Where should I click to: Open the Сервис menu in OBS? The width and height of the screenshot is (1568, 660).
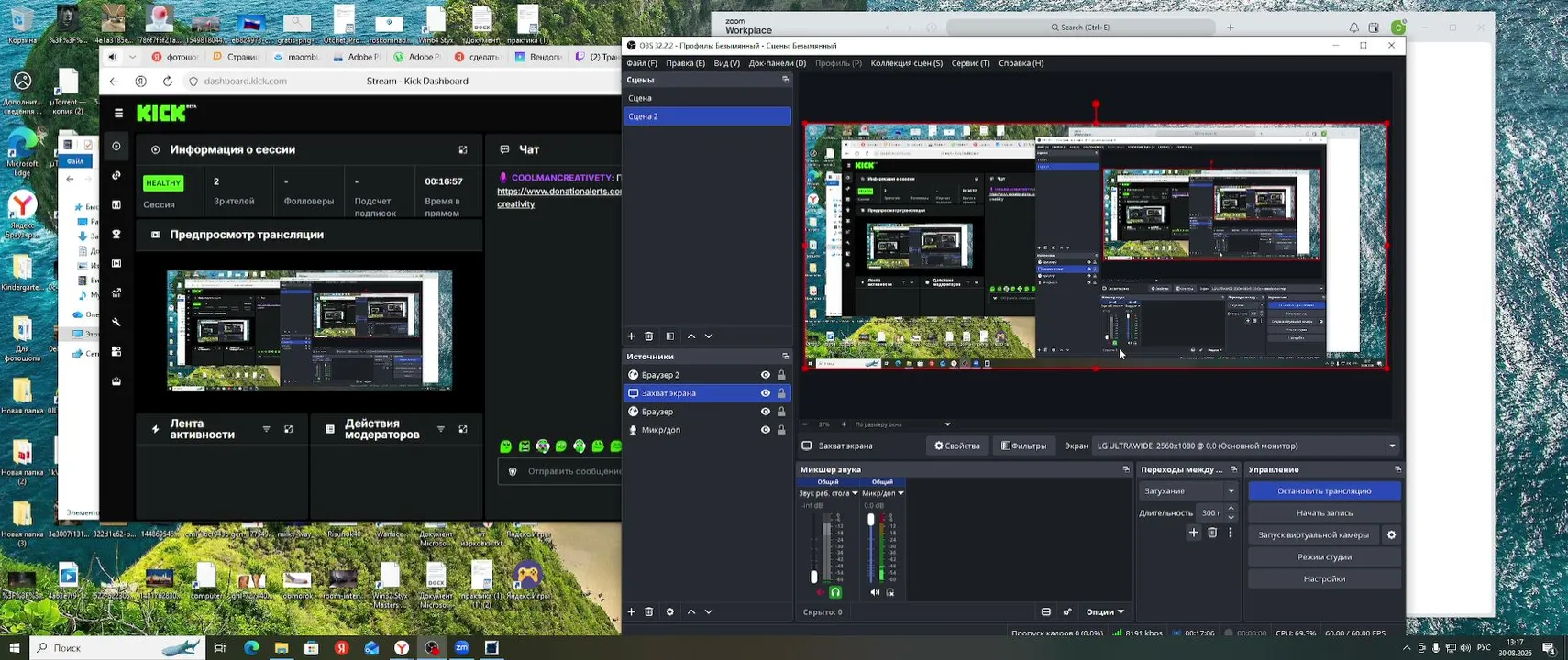(x=971, y=63)
